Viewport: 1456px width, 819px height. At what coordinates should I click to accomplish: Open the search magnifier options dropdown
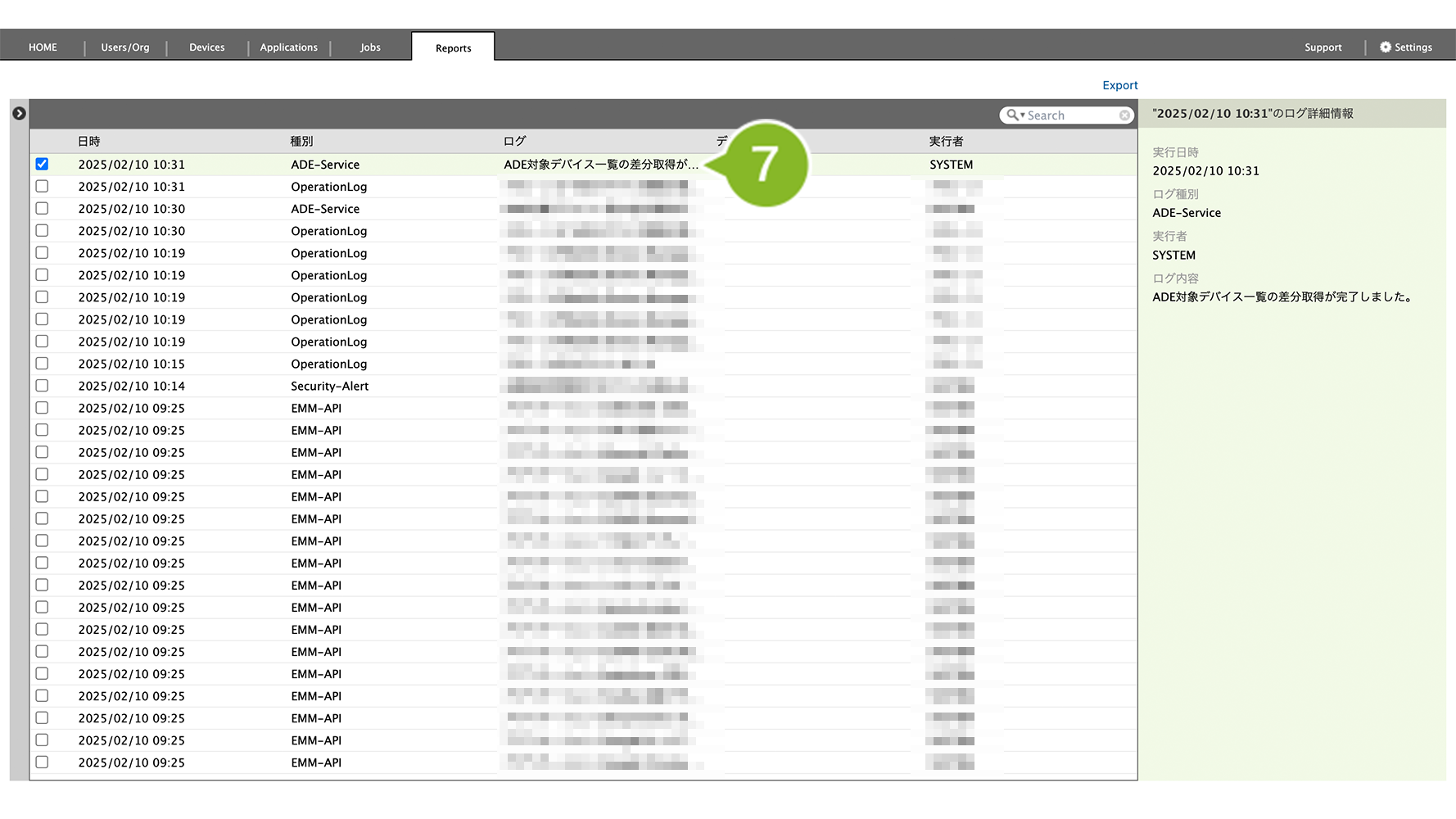point(1015,115)
